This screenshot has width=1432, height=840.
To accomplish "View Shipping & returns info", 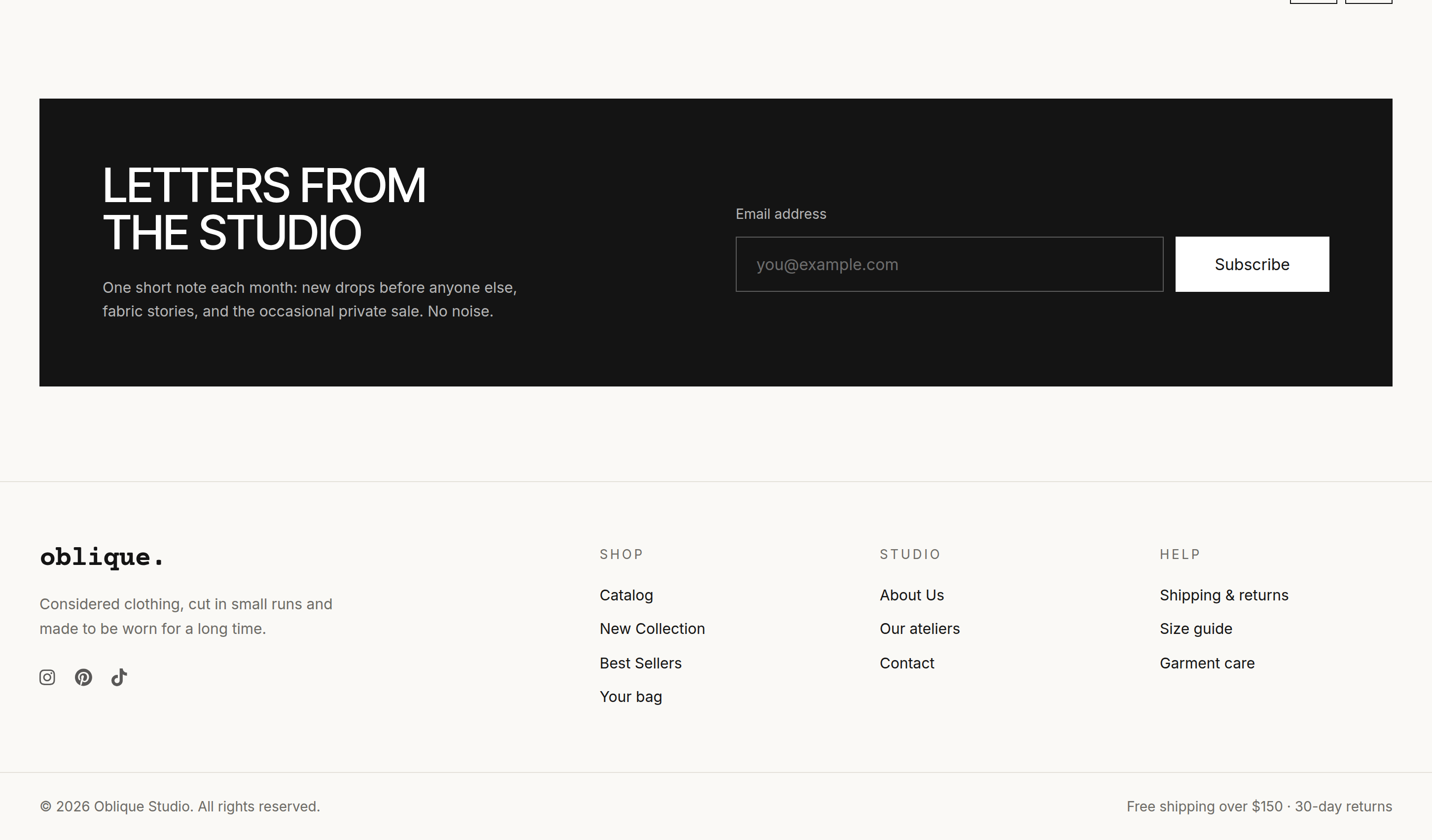I will [x=1224, y=595].
